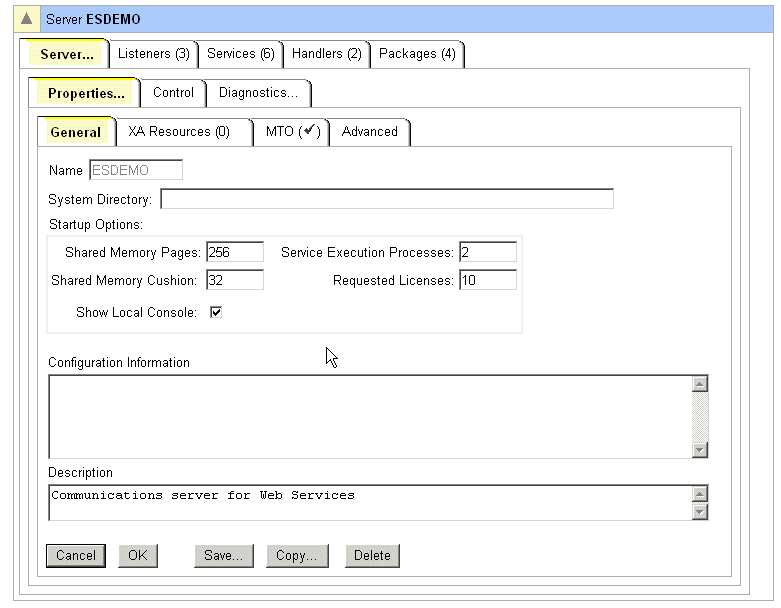Open the Diagnostics tab

[x=258, y=93]
